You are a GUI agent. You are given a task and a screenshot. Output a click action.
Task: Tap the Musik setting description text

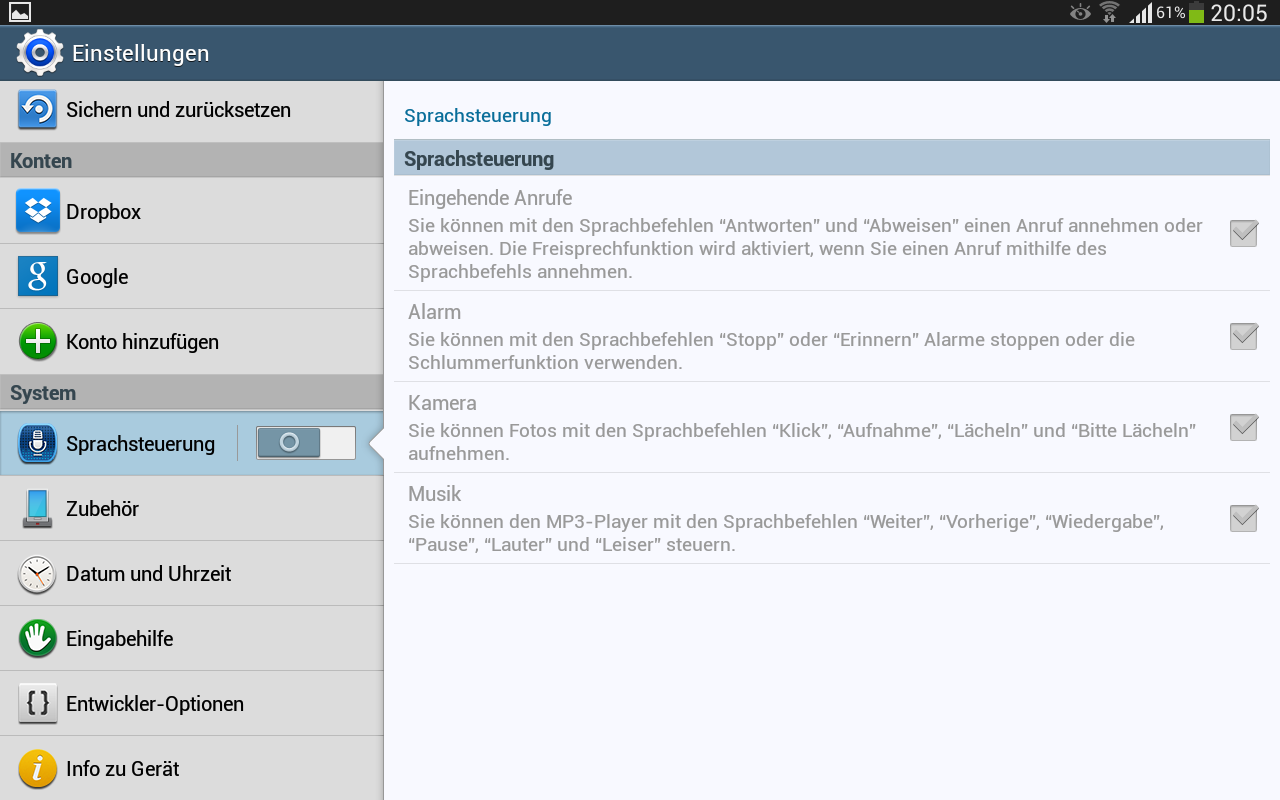pyautogui.click(x=785, y=534)
